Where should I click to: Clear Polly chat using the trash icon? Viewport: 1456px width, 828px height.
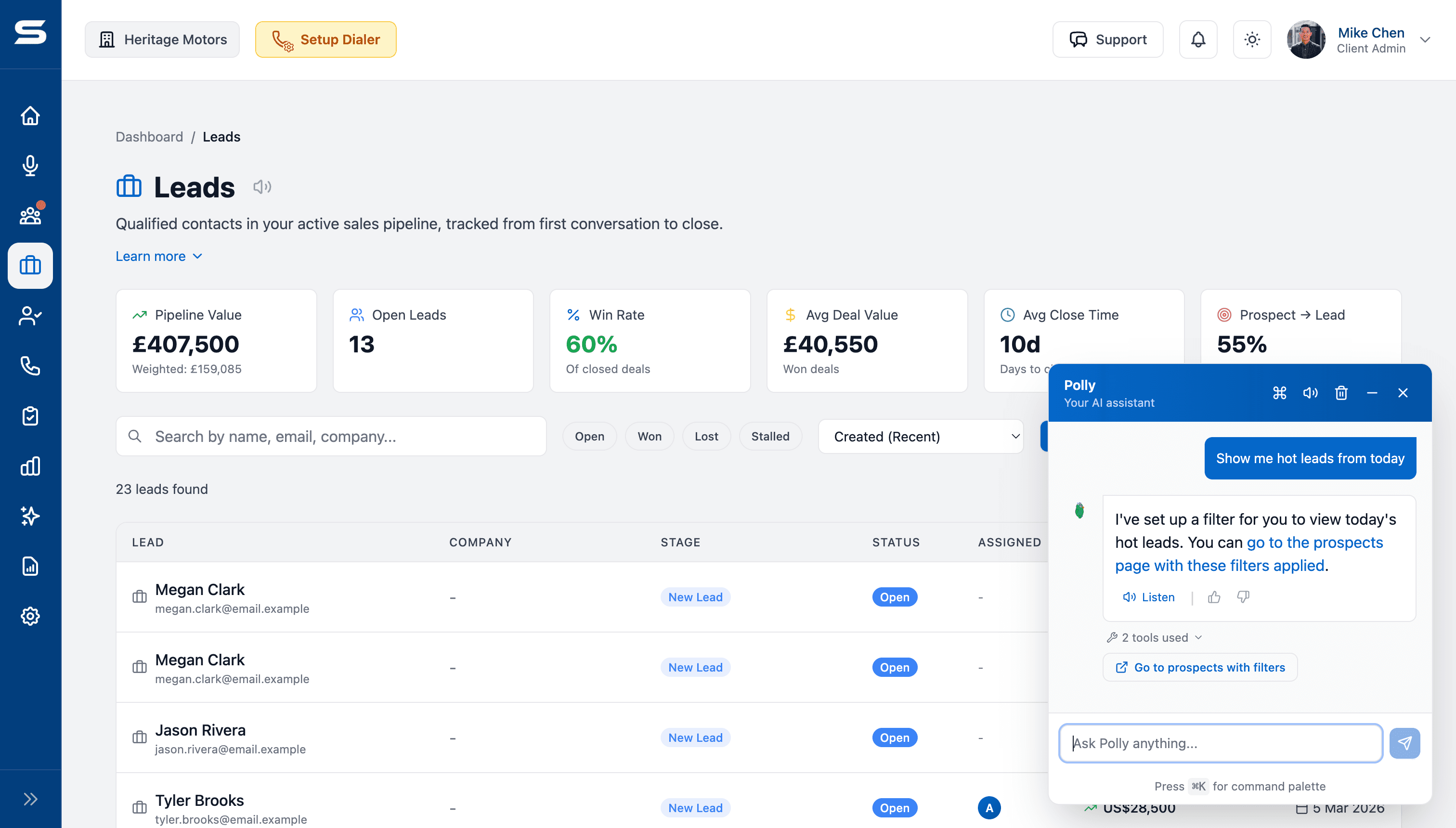click(1341, 392)
